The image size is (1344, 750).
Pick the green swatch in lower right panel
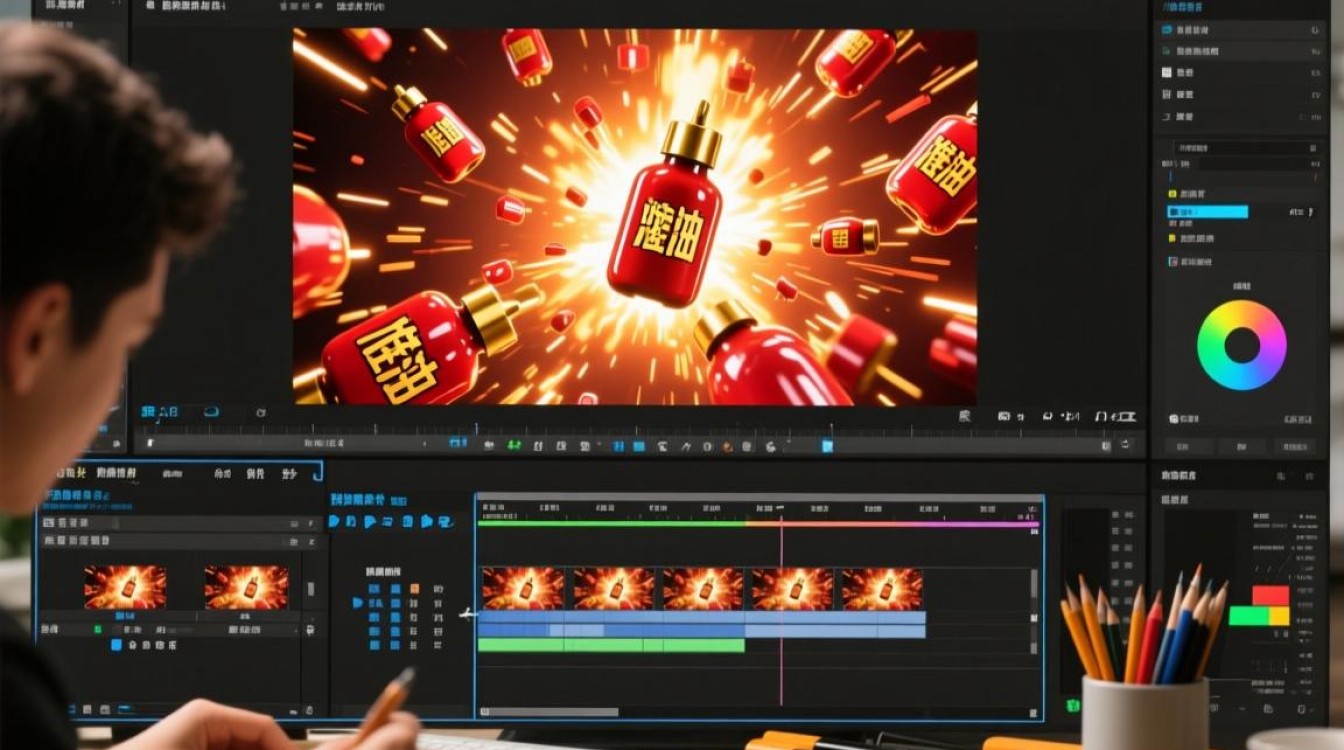1249,616
